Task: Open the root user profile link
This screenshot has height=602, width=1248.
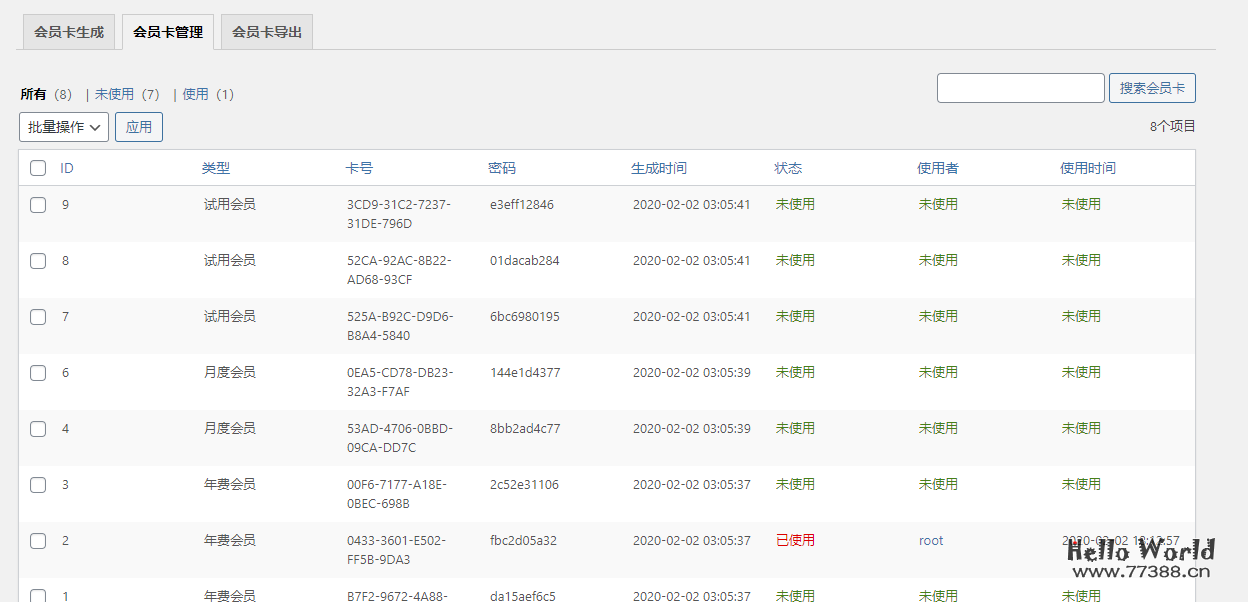Action: pos(930,540)
